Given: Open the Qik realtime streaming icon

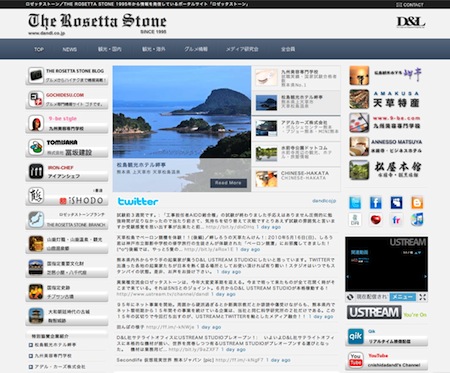Looking at the screenshot, I should point(355,336).
